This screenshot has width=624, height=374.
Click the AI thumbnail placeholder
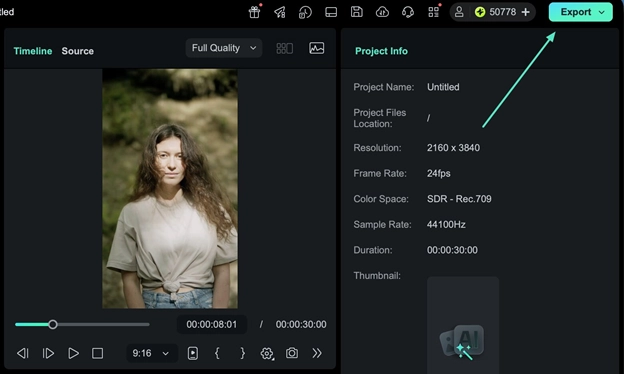tap(463, 325)
